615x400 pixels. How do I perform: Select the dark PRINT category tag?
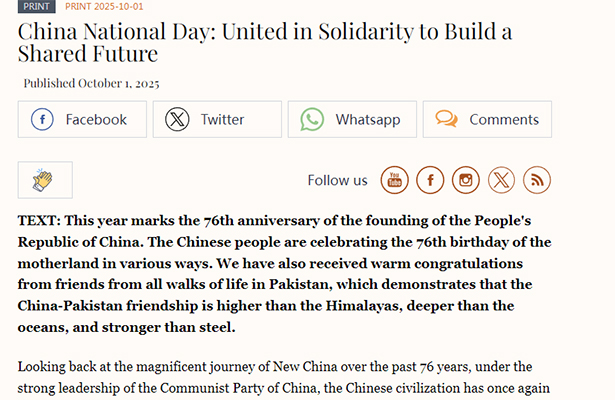(x=37, y=6)
